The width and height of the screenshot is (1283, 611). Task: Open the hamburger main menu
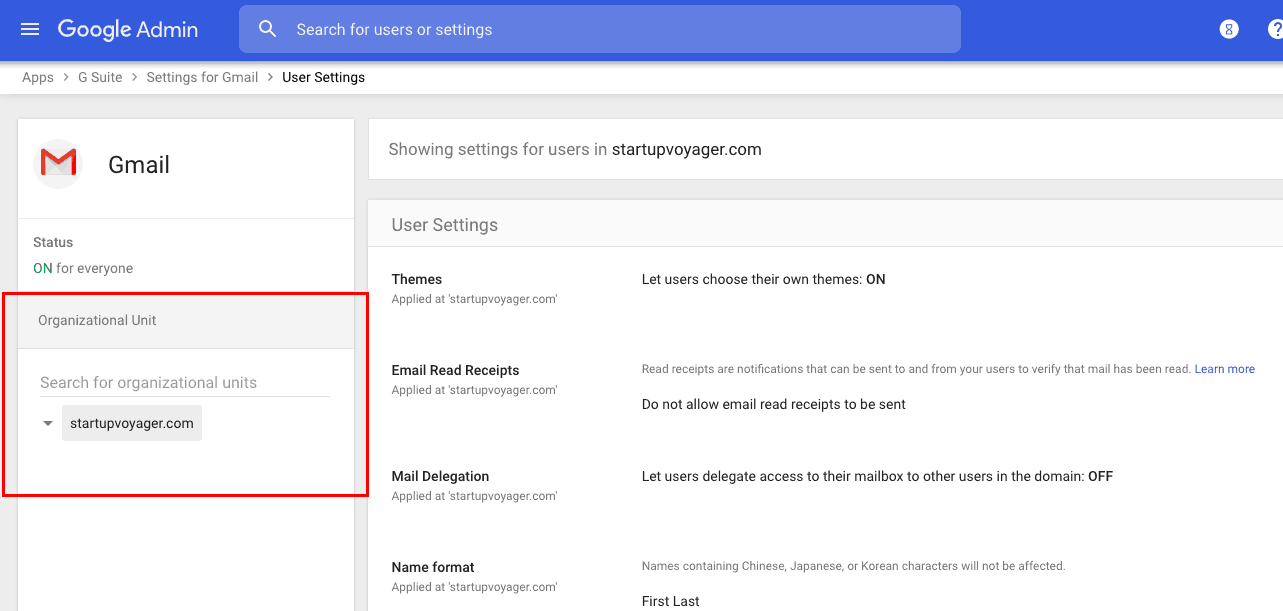tap(30, 29)
